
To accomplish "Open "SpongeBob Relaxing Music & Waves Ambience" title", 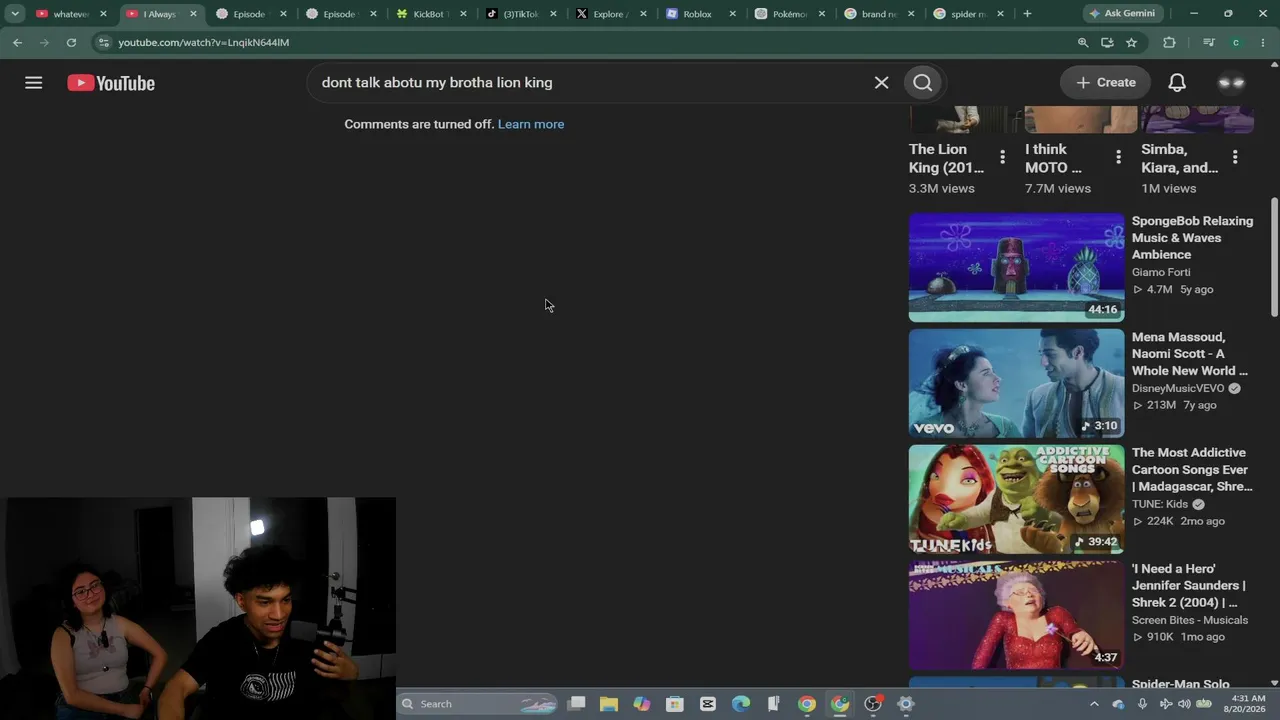I will click(x=1192, y=238).
